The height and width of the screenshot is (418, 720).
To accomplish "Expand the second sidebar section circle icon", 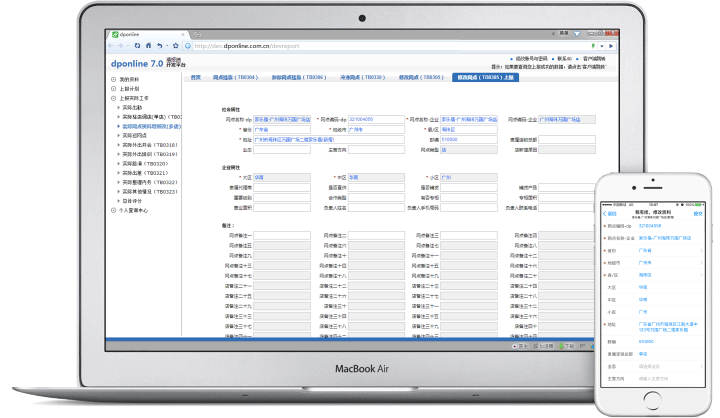I will pos(113,89).
